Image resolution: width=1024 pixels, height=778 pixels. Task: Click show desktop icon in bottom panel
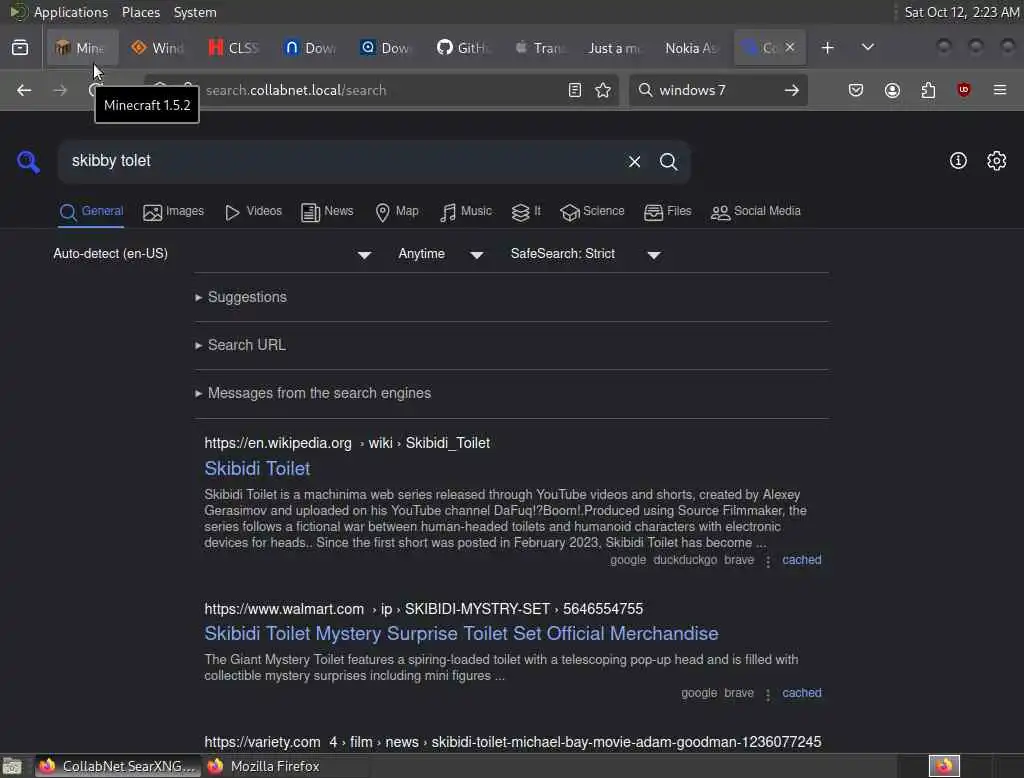point(12,766)
